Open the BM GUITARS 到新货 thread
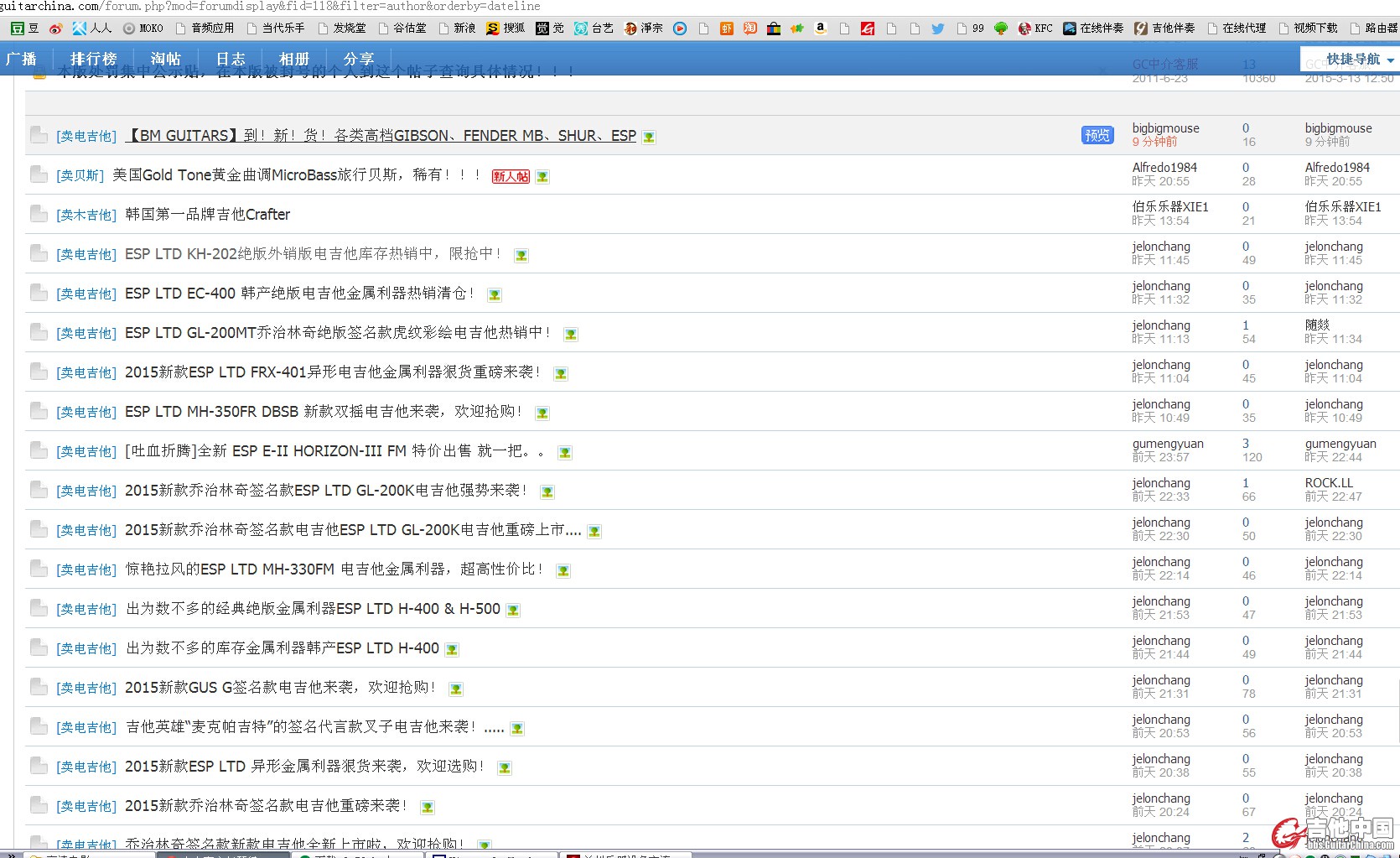This screenshot has height=858, width=1400. tap(381, 136)
